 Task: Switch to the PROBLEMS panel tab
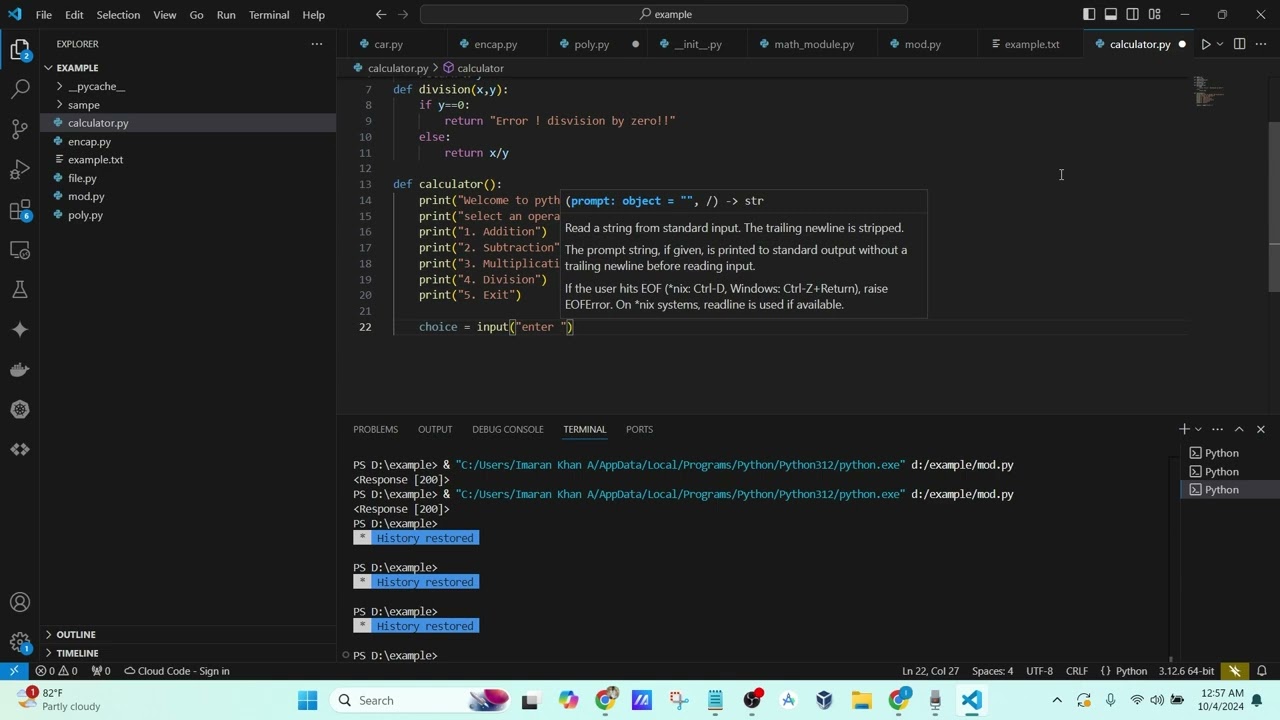coord(375,429)
